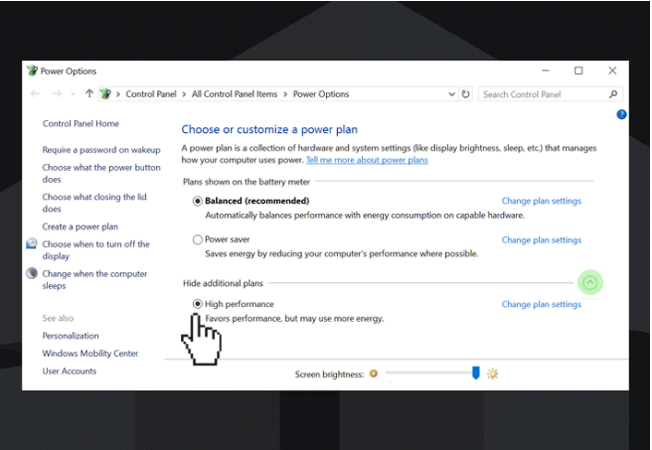Screen dimensions: 652x450
Task: Go forward with the forward arrow
Action: point(57,94)
